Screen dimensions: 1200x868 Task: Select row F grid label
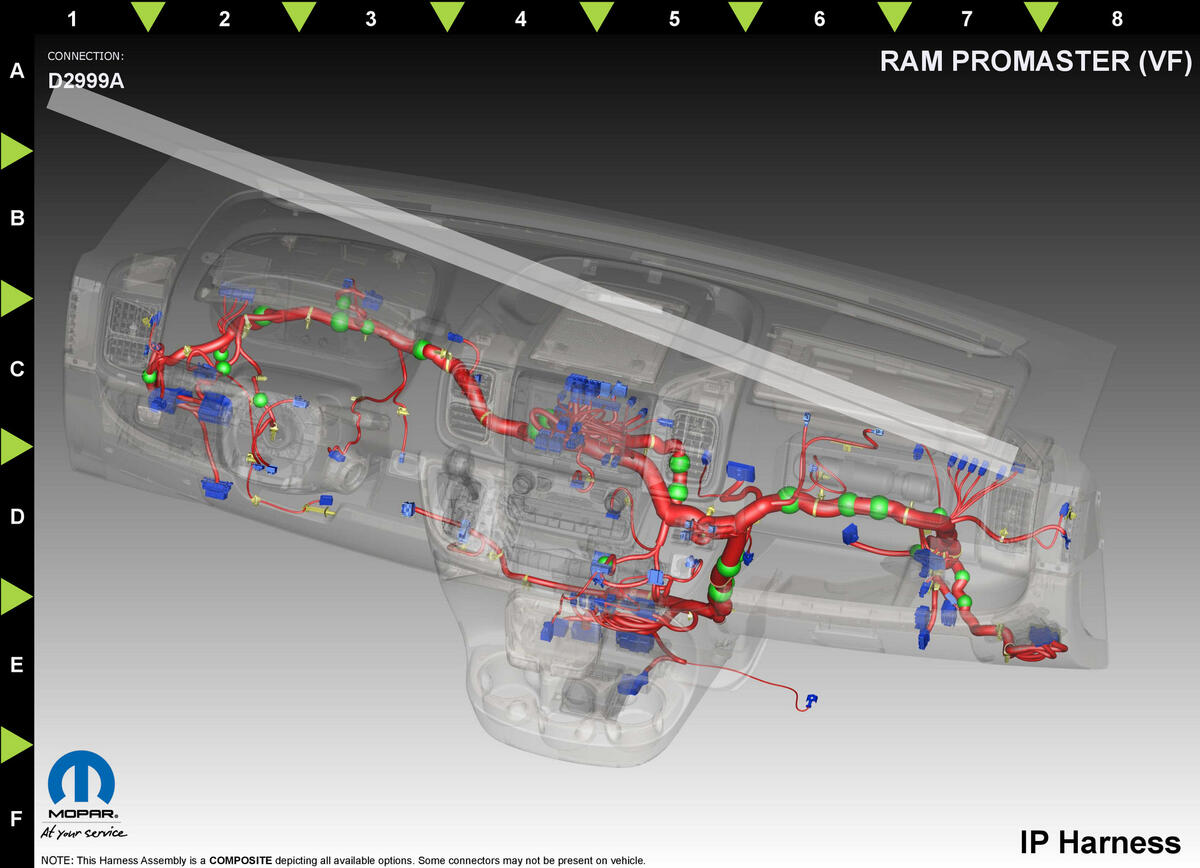coord(16,819)
